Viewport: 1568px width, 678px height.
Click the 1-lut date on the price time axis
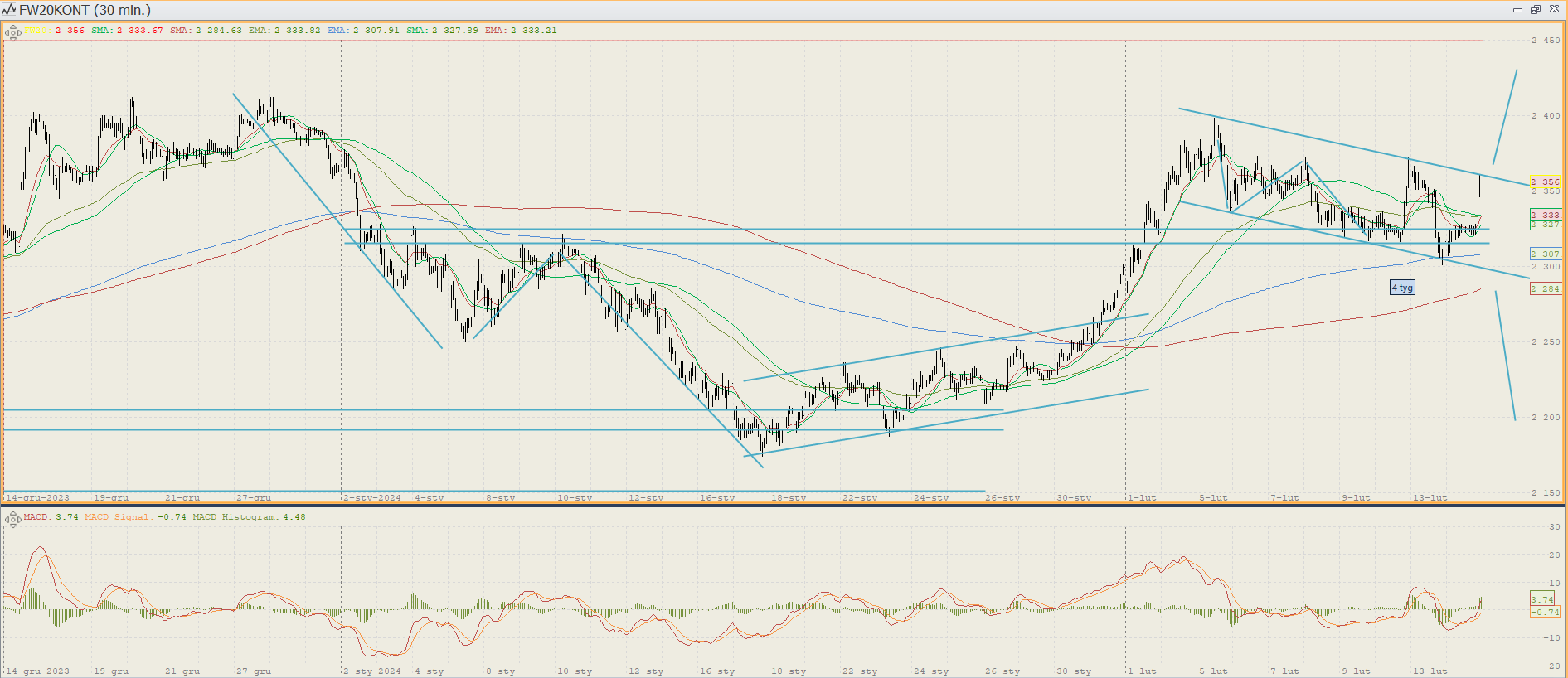(x=1142, y=498)
